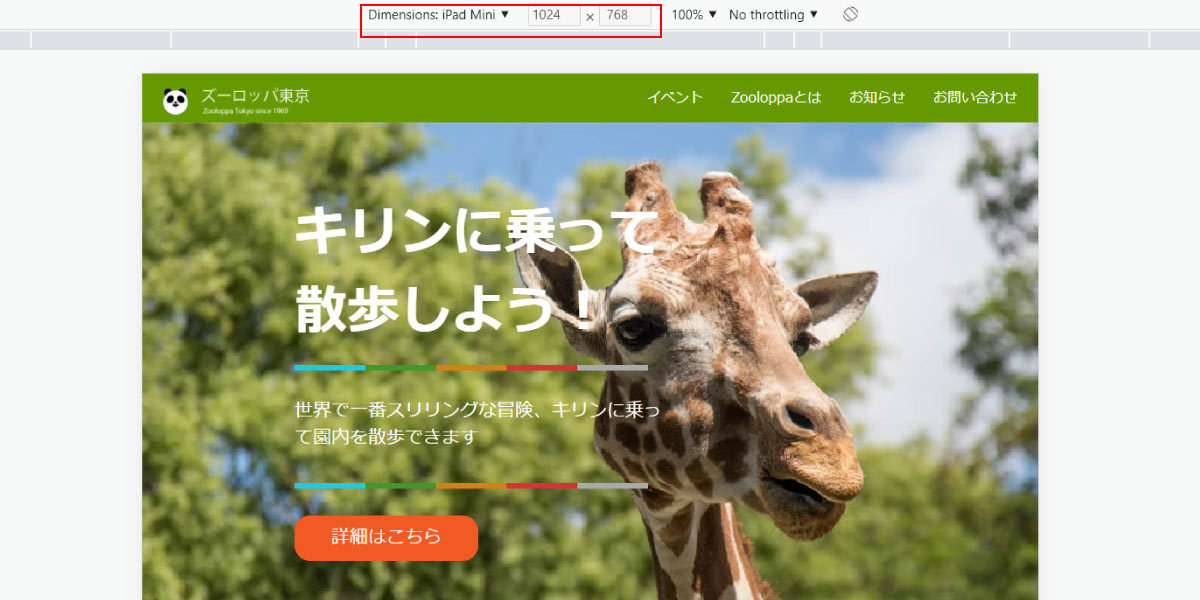The image size is (1200, 600).
Task: Click the panda logo icon
Action: (x=176, y=100)
